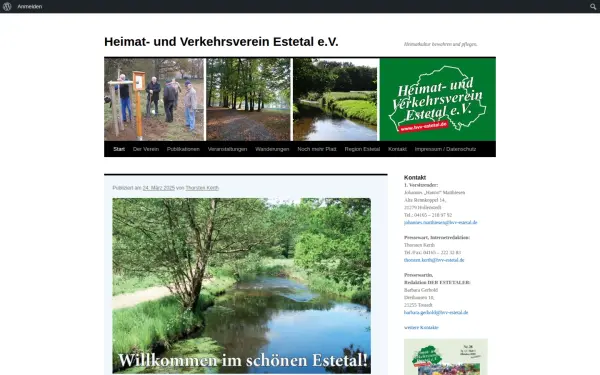
Task: Click the Estetaler magazine cover thumbnail
Action: (446, 357)
